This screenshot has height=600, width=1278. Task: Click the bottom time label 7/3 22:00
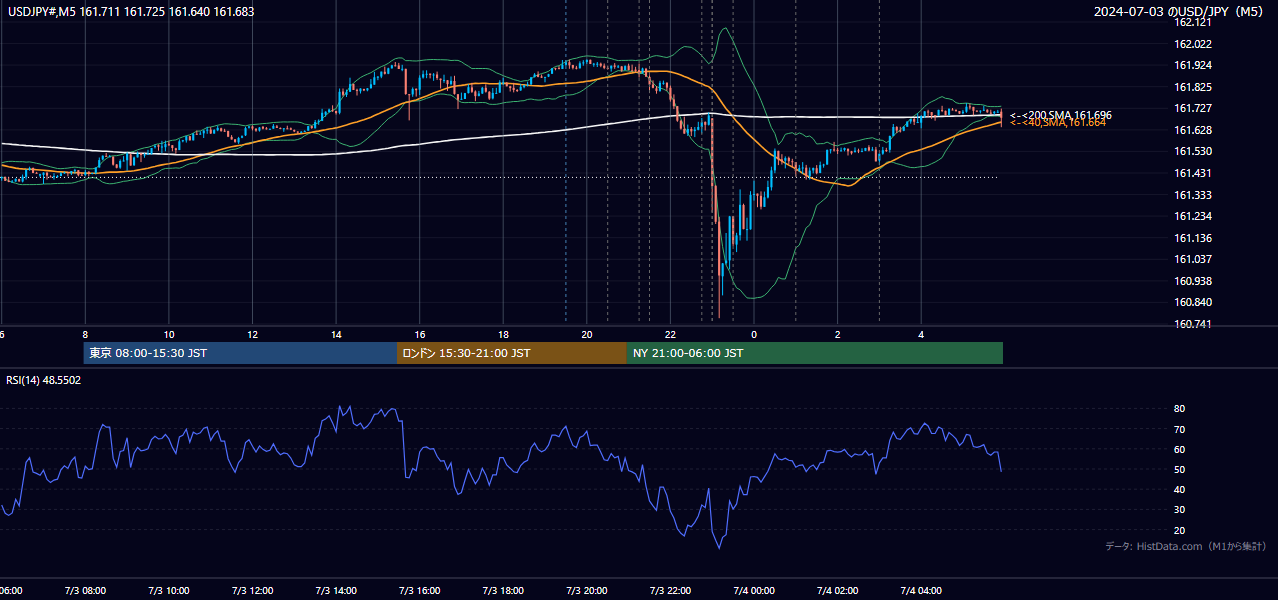tap(670, 591)
